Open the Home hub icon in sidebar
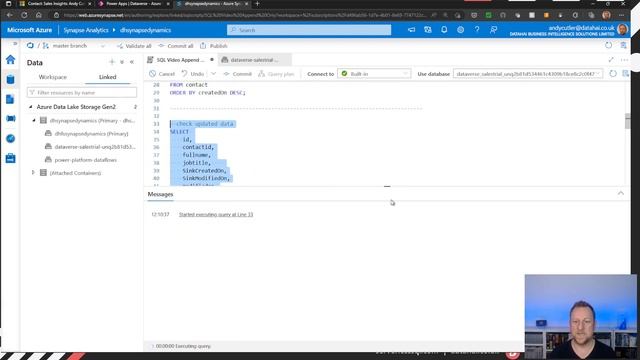Image resolution: width=640 pixels, height=360 pixels. 11,60
